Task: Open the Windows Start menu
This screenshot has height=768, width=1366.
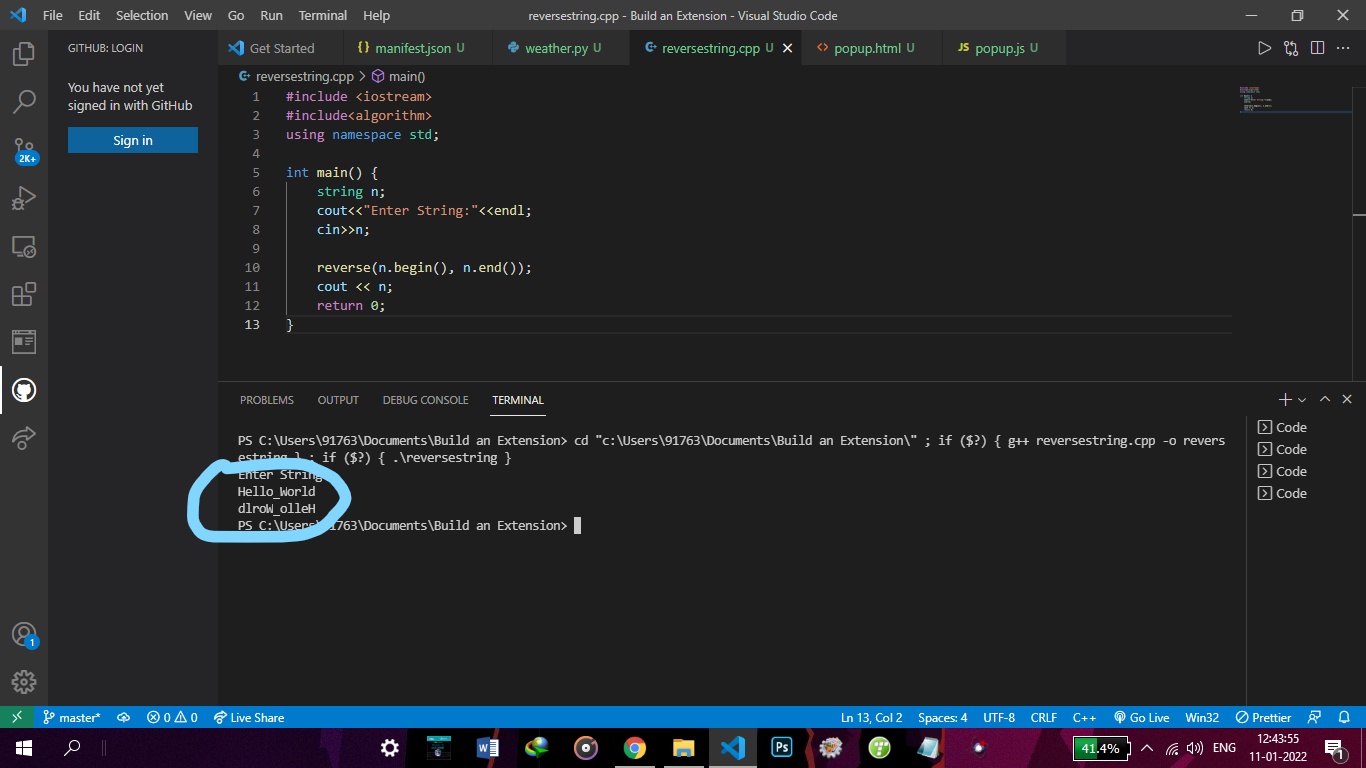Action: point(24,748)
